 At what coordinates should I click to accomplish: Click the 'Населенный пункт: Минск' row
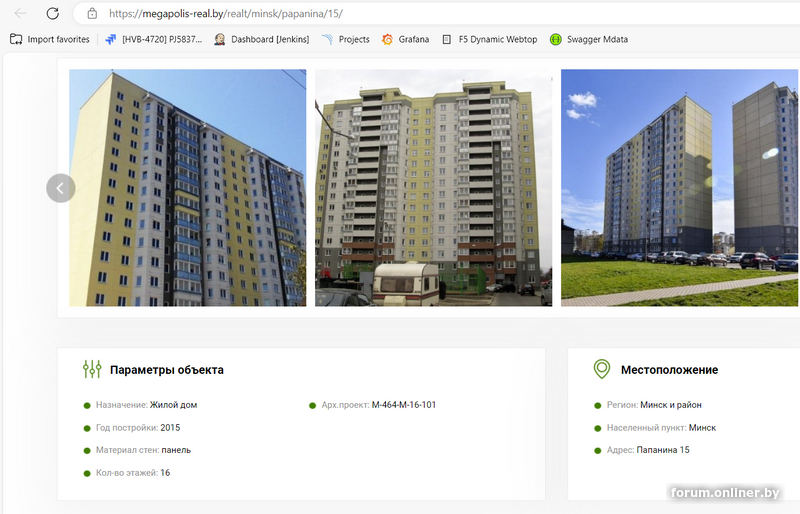[x=656, y=427]
